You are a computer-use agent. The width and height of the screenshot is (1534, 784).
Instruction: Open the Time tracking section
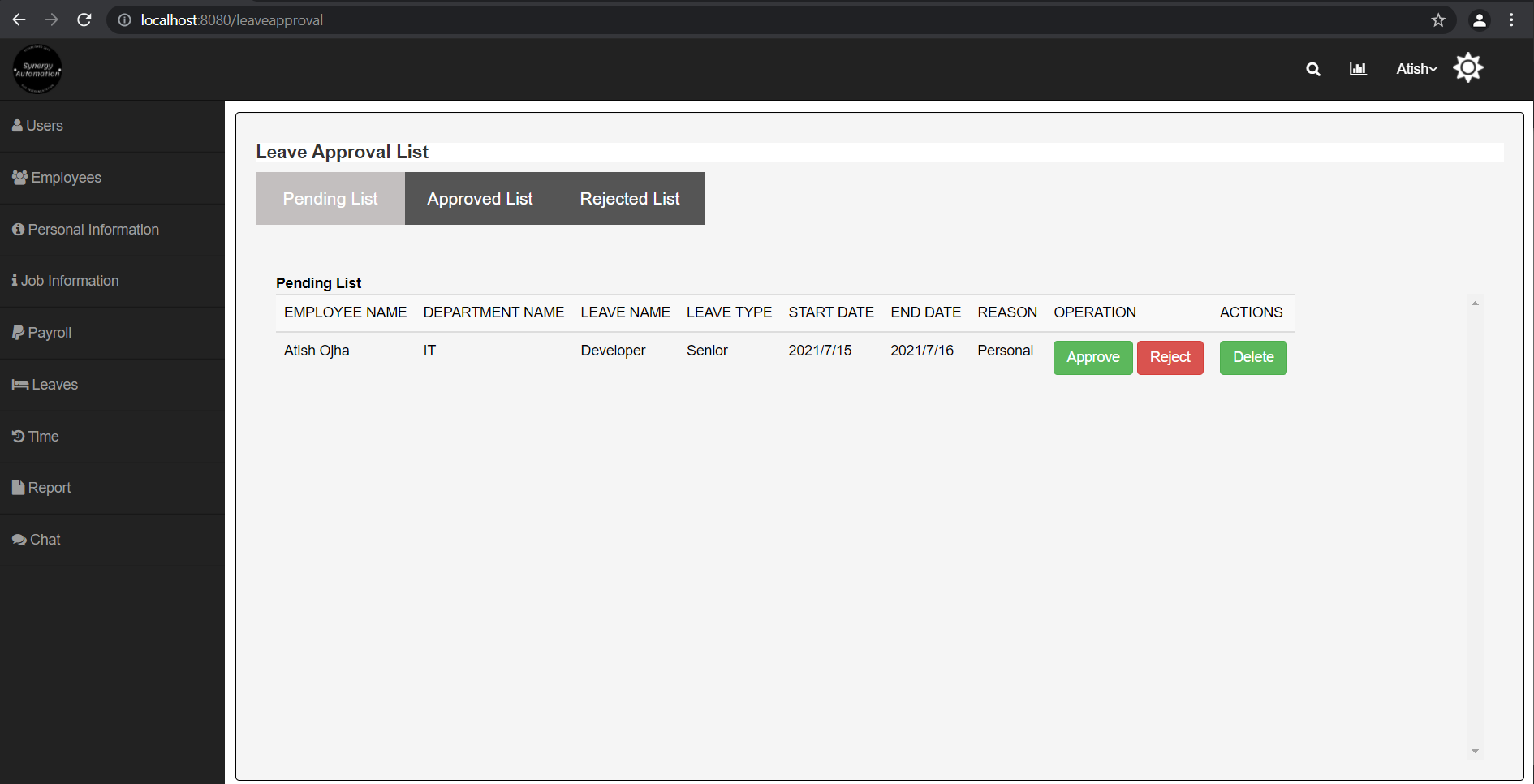click(x=42, y=436)
